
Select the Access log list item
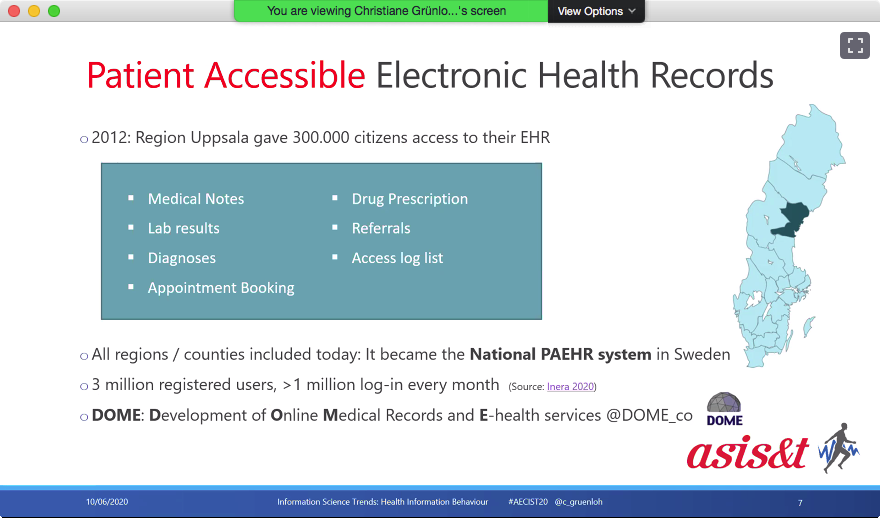pos(397,258)
